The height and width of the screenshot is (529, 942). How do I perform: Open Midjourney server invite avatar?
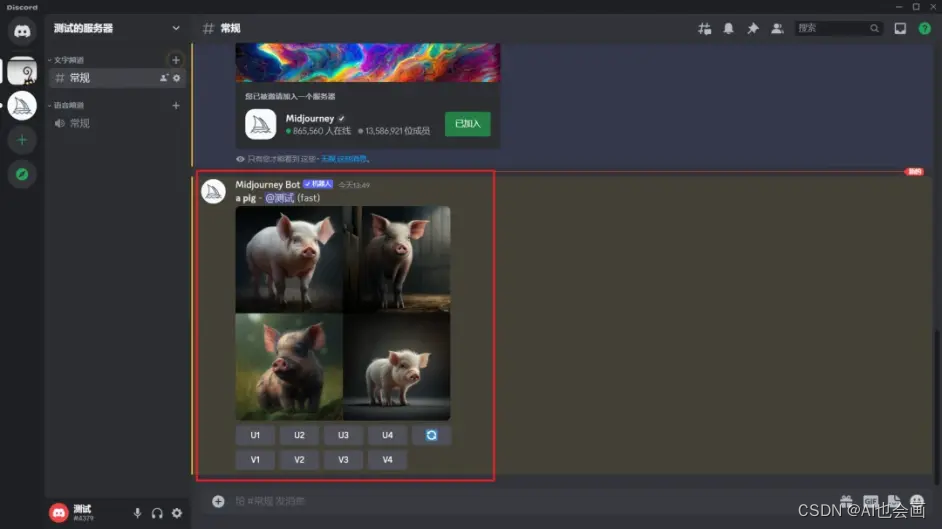(260, 124)
